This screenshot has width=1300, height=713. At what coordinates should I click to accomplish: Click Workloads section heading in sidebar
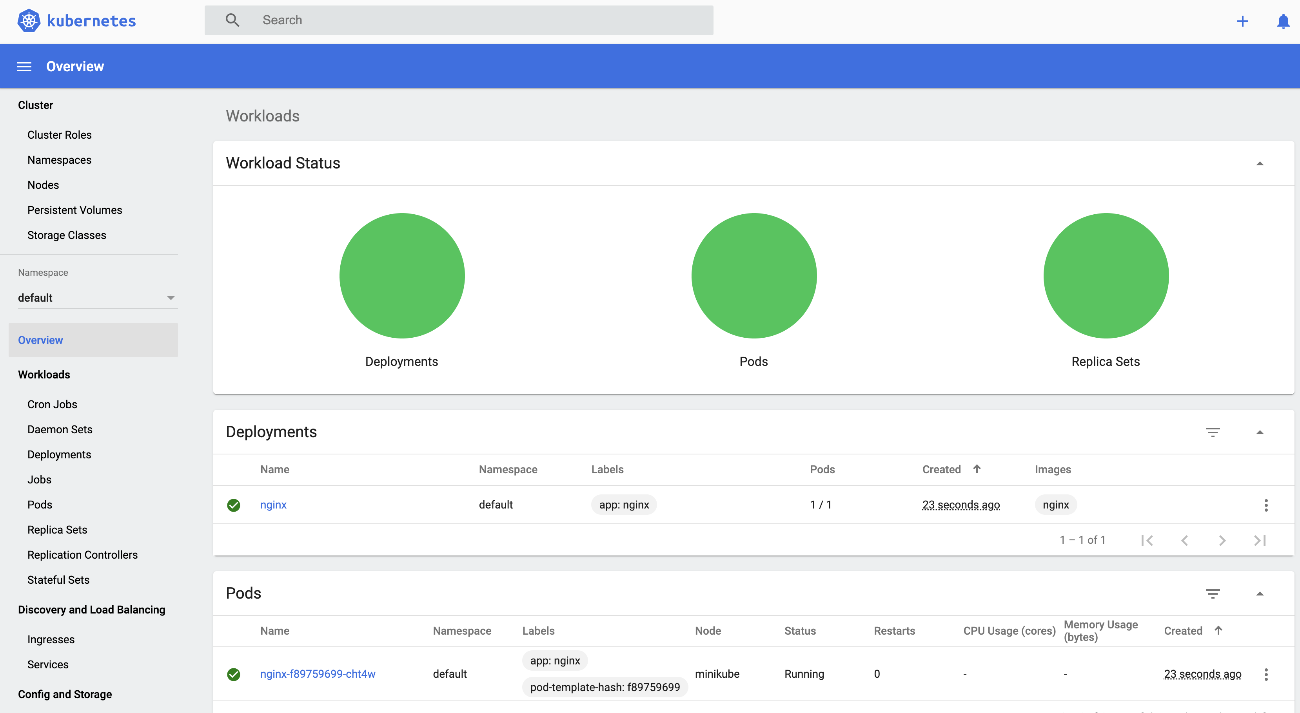coord(44,374)
